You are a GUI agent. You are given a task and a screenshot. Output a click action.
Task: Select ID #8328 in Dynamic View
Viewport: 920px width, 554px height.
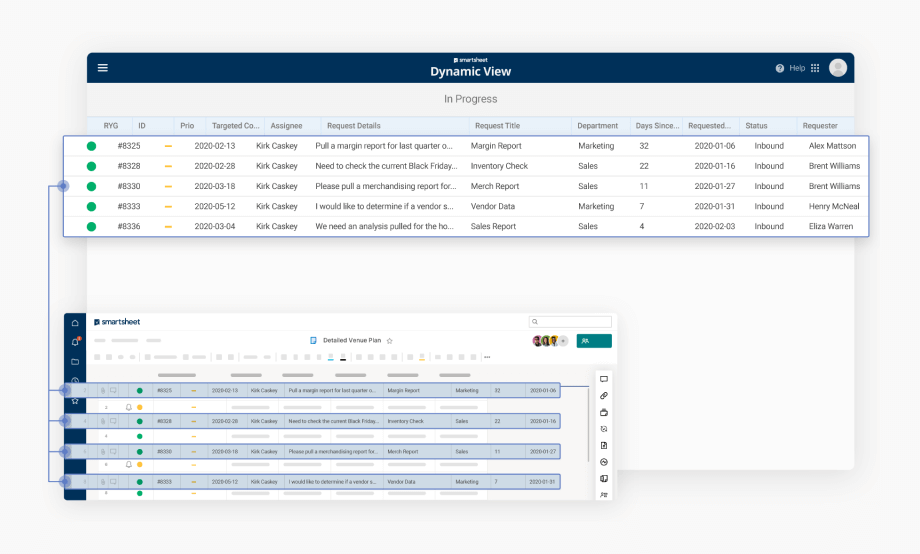129,166
